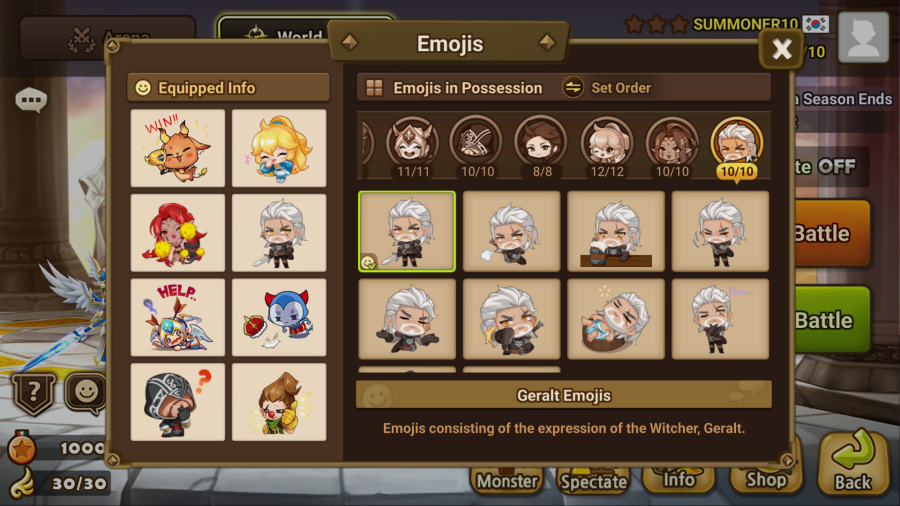This screenshot has width=900, height=506.
Task: Open the Shop button
Action: tap(766, 477)
